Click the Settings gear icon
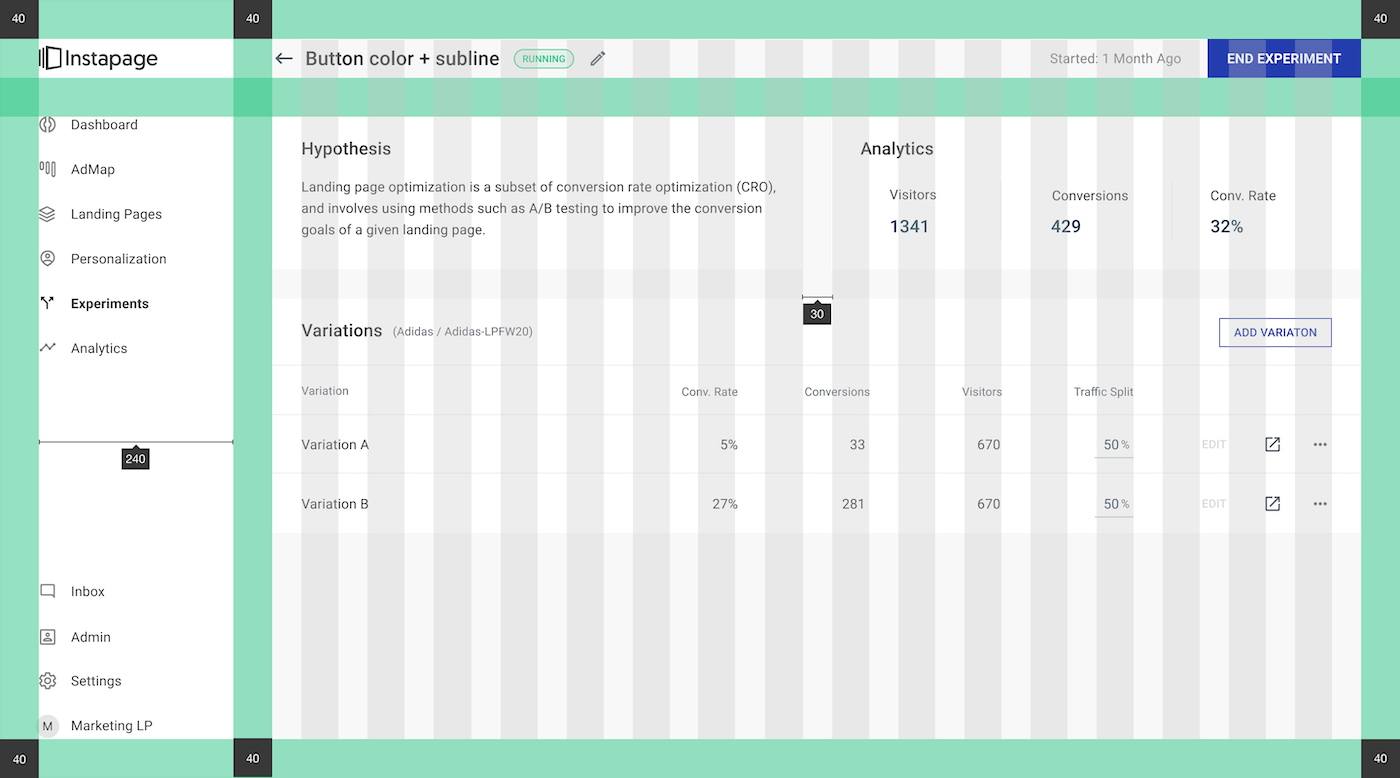The height and width of the screenshot is (778, 1400). (47, 681)
